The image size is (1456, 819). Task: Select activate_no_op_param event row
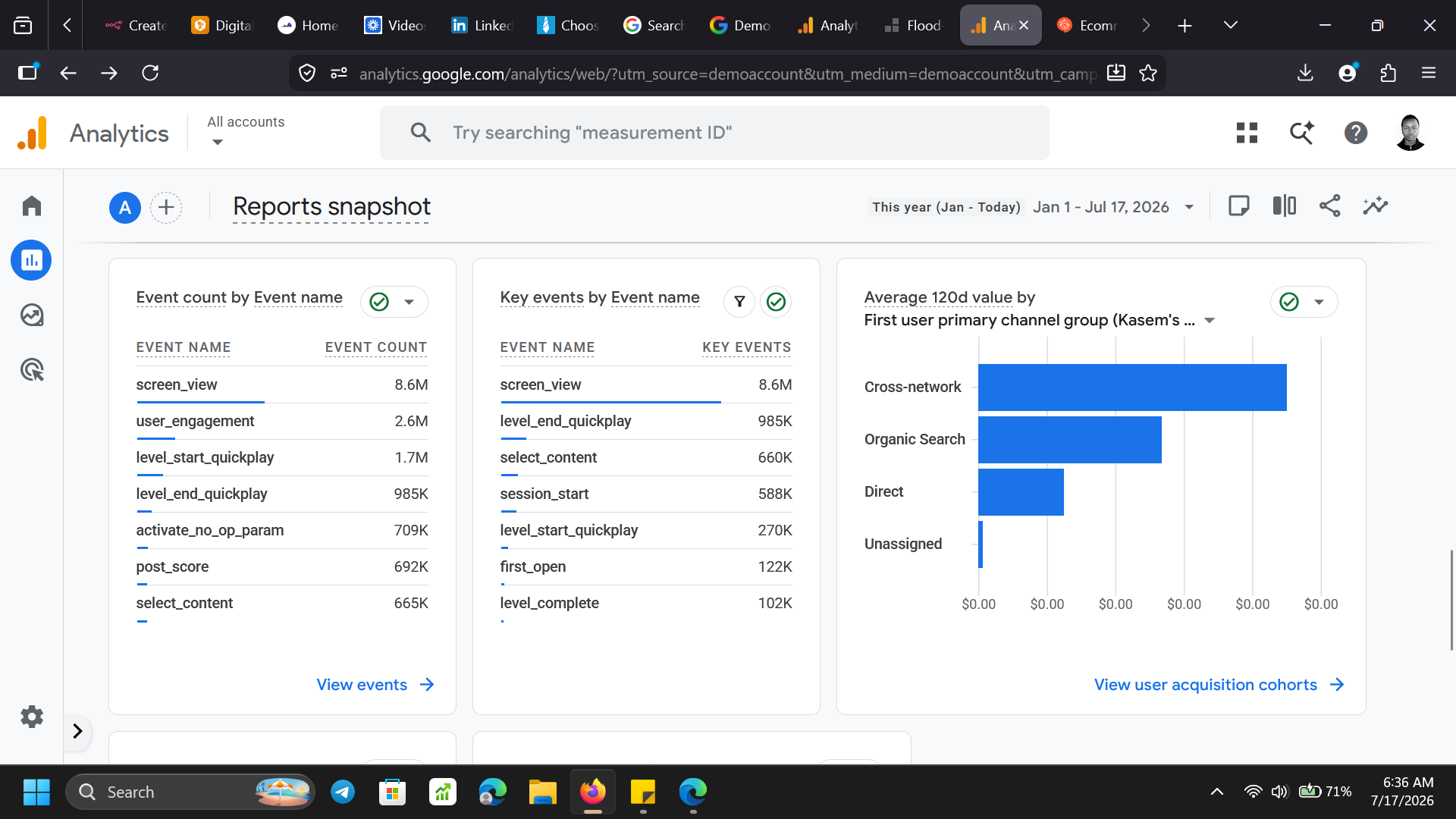[x=282, y=530]
